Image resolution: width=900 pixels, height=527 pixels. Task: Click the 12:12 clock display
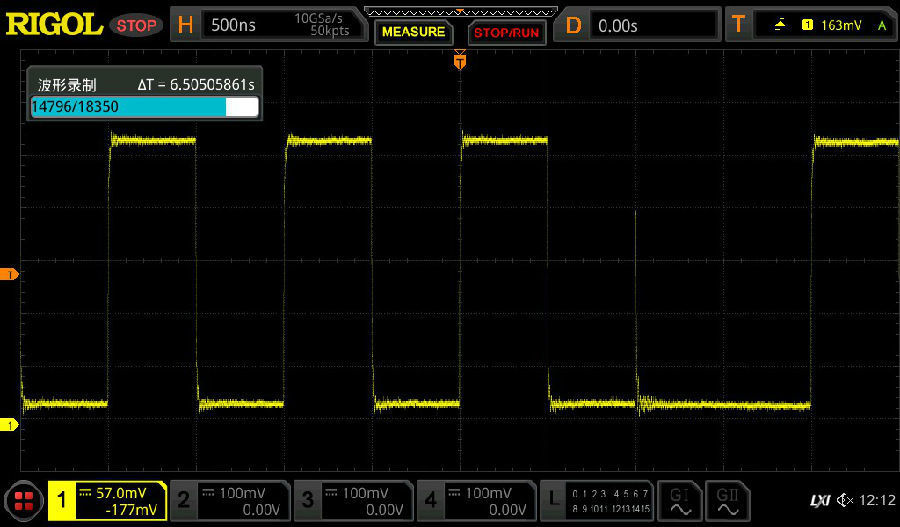coord(877,501)
